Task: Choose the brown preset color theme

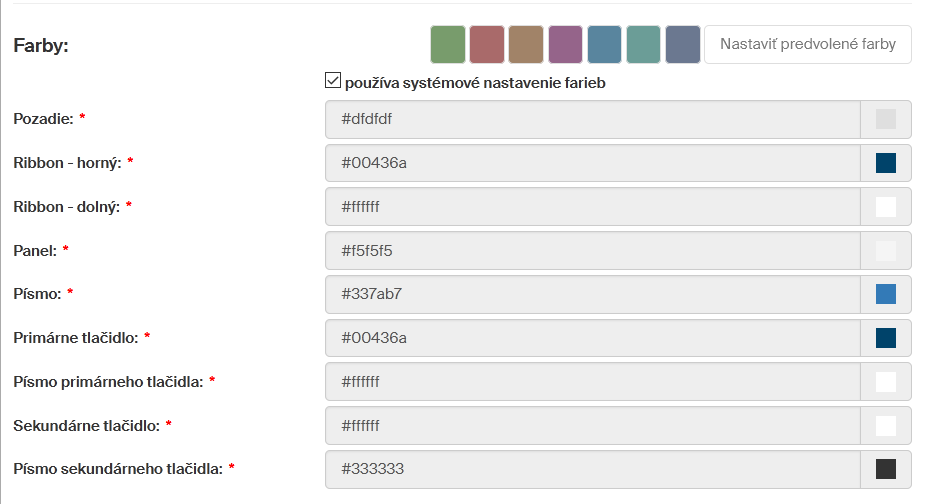Action: pyautogui.click(x=526, y=44)
